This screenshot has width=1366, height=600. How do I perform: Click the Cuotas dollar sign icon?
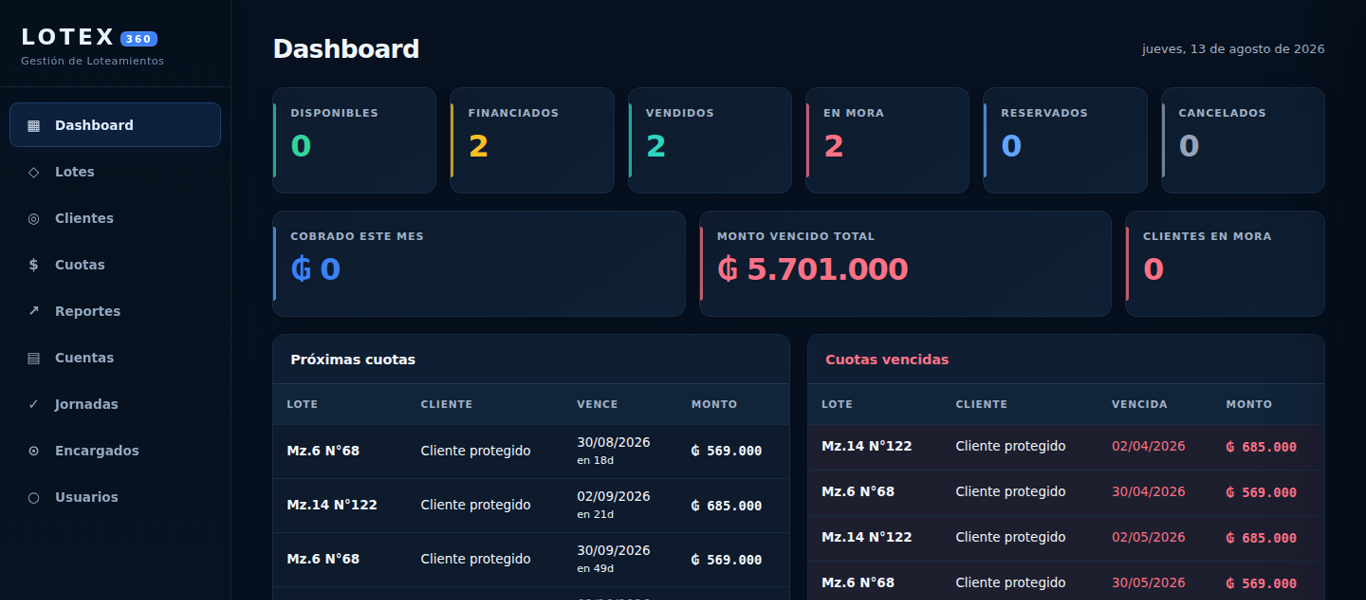click(34, 265)
